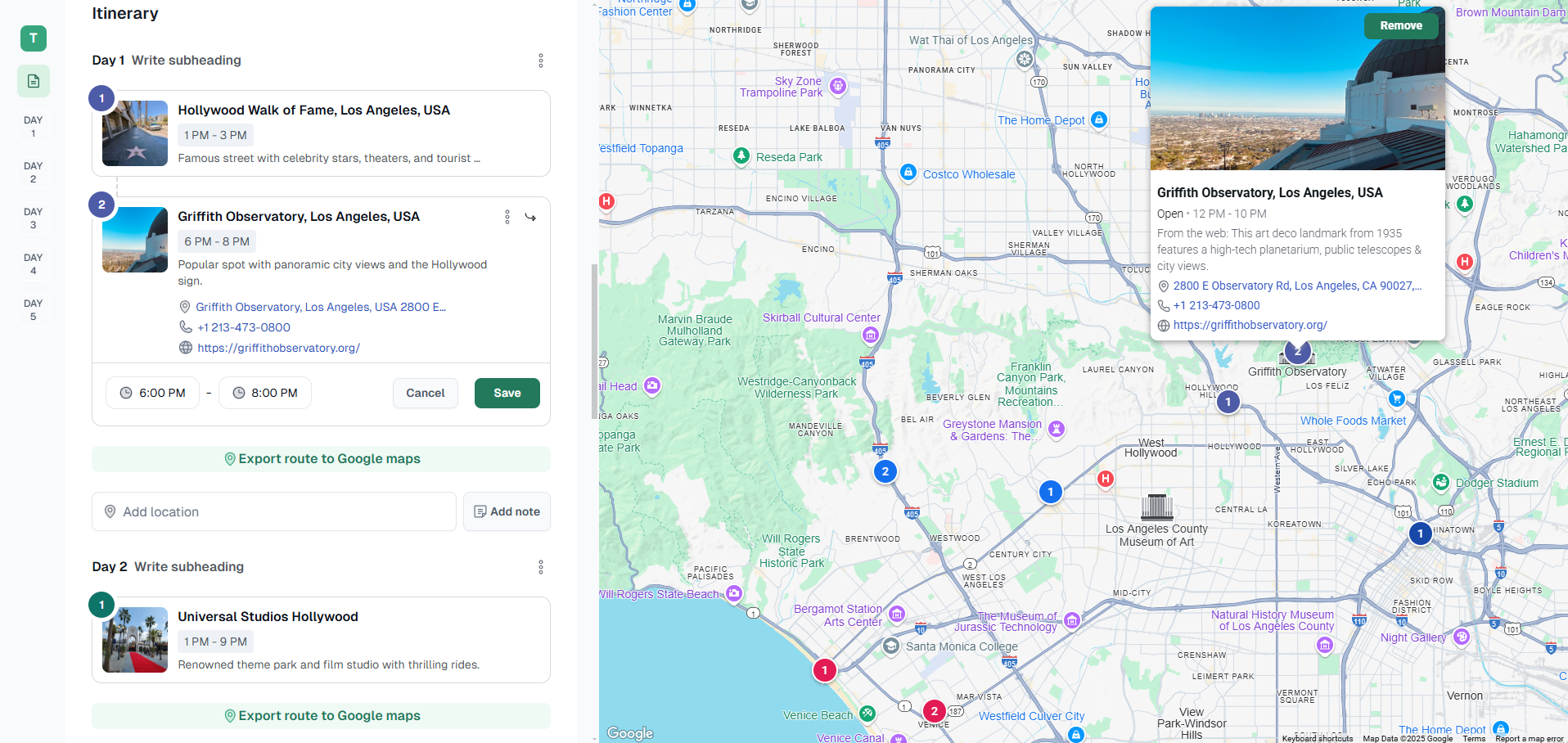
Task: Add a note to Day 1
Action: point(507,511)
